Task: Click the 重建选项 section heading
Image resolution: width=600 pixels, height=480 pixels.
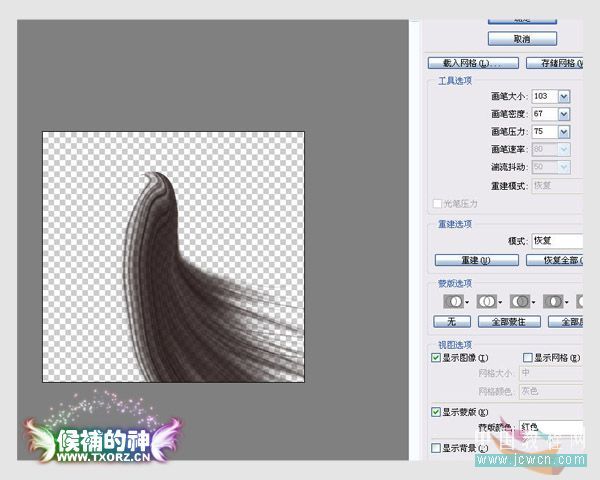Action: coord(455,224)
